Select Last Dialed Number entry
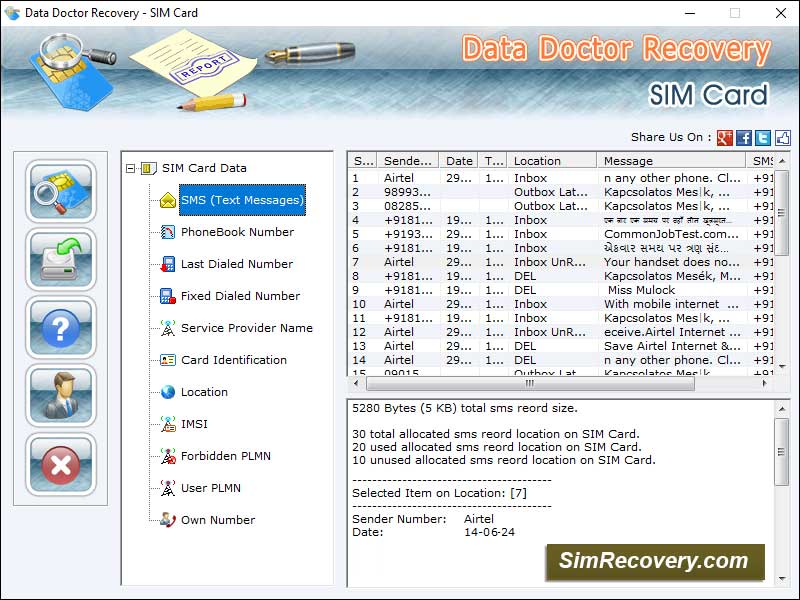The width and height of the screenshot is (800, 600). pyautogui.click(x=237, y=264)
